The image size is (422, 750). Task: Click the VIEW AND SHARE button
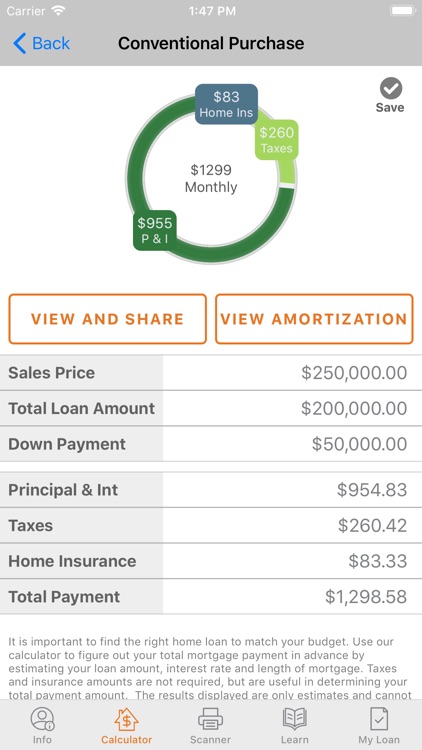tap(108, 319)
